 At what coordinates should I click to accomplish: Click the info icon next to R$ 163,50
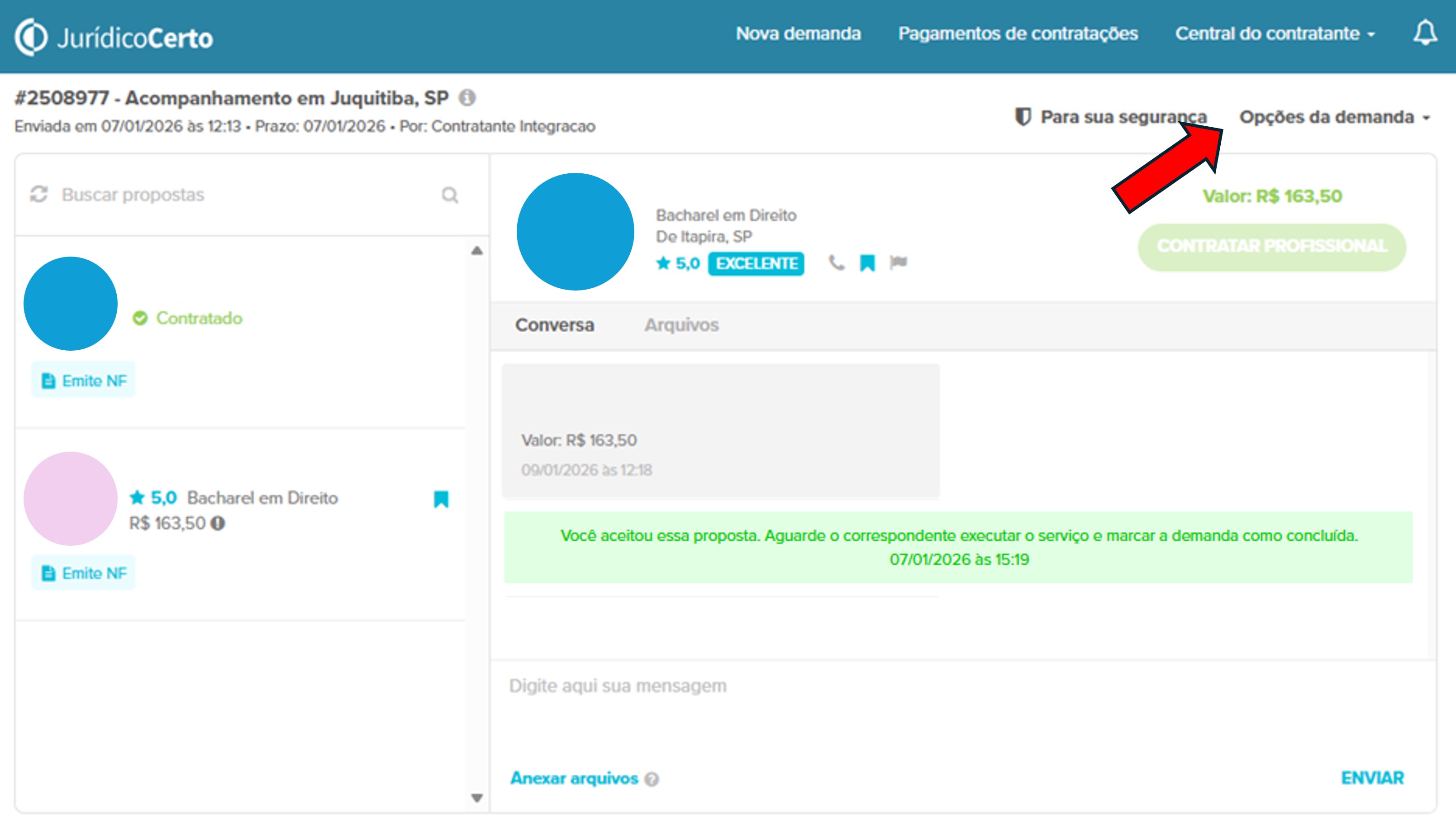(x=218, y=523)
